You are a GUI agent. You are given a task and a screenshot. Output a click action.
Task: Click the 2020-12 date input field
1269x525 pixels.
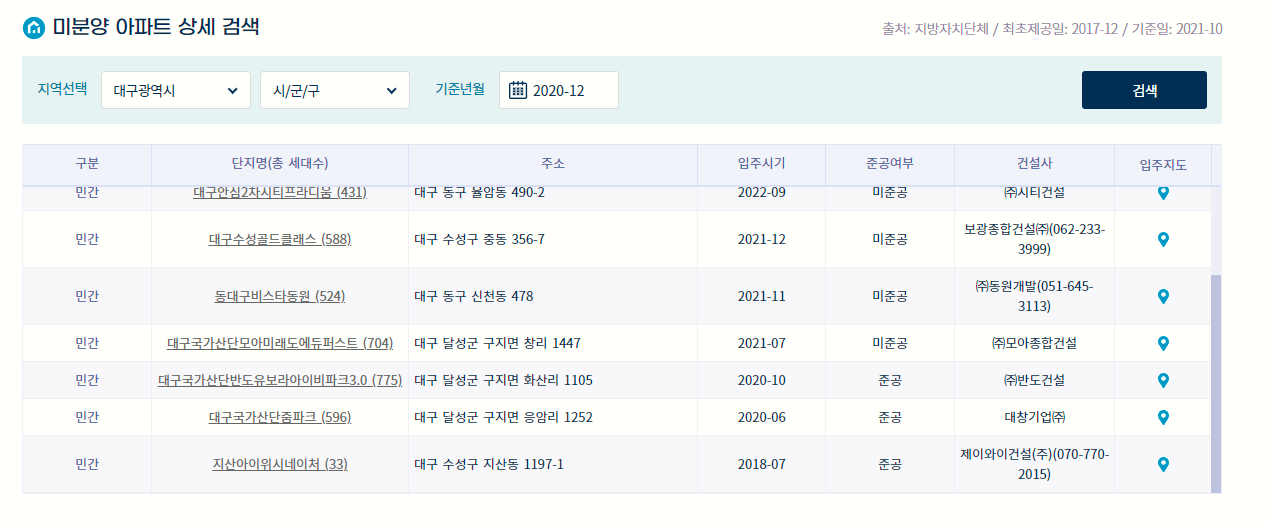tap(559, 90)
